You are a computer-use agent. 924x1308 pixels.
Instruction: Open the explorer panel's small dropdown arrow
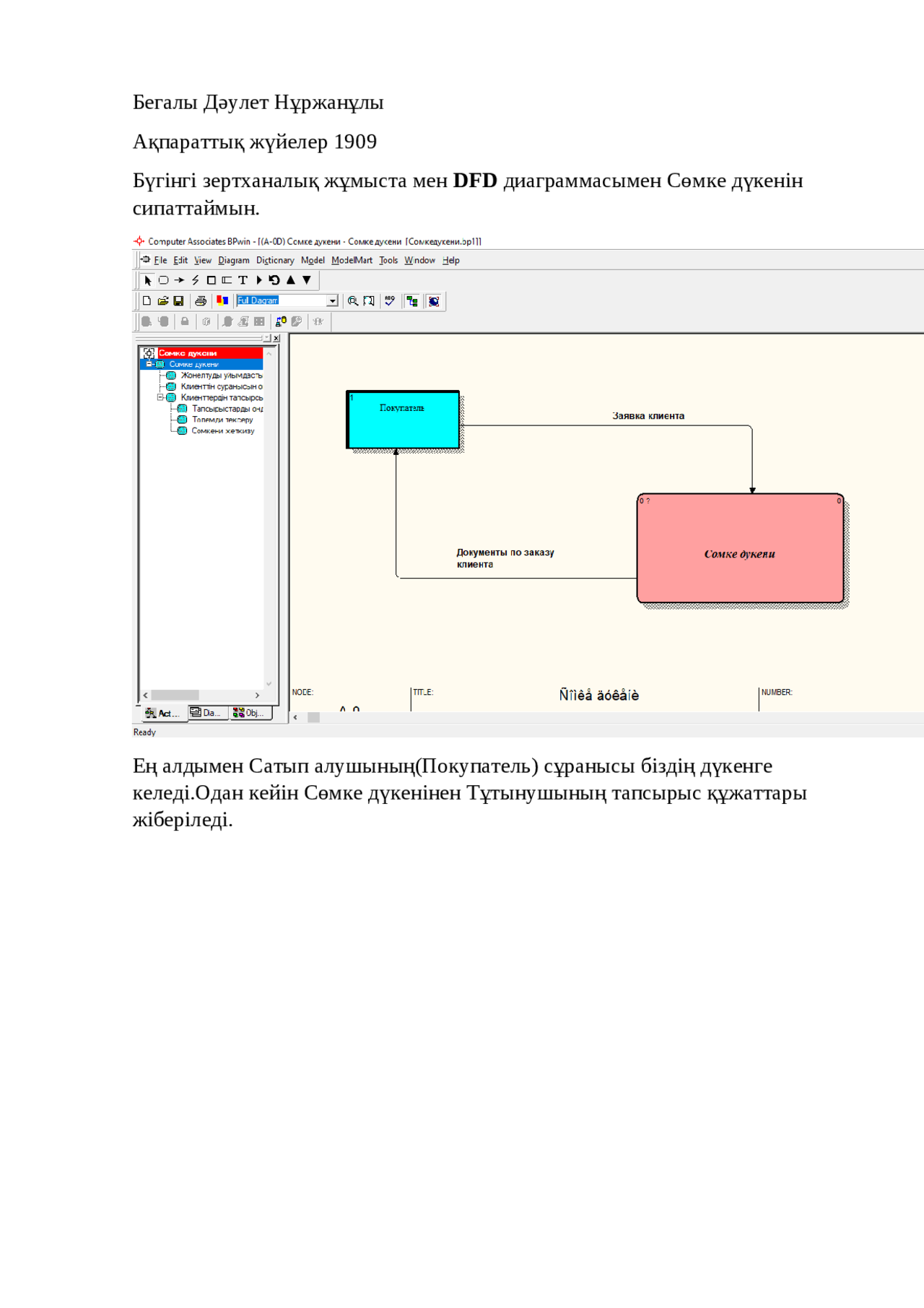coord(267,338)
